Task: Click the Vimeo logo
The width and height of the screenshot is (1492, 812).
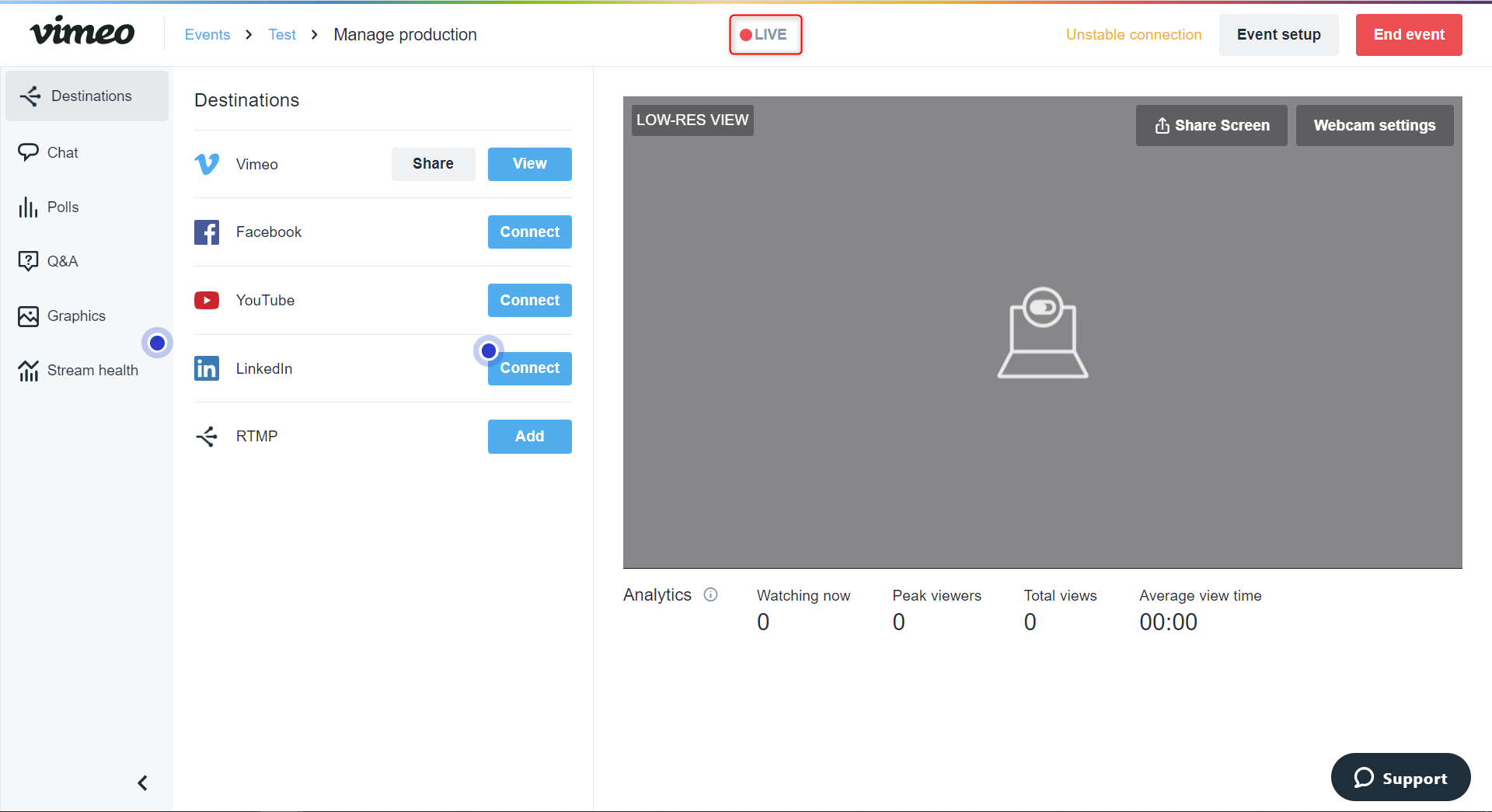Action: point(82,32)
